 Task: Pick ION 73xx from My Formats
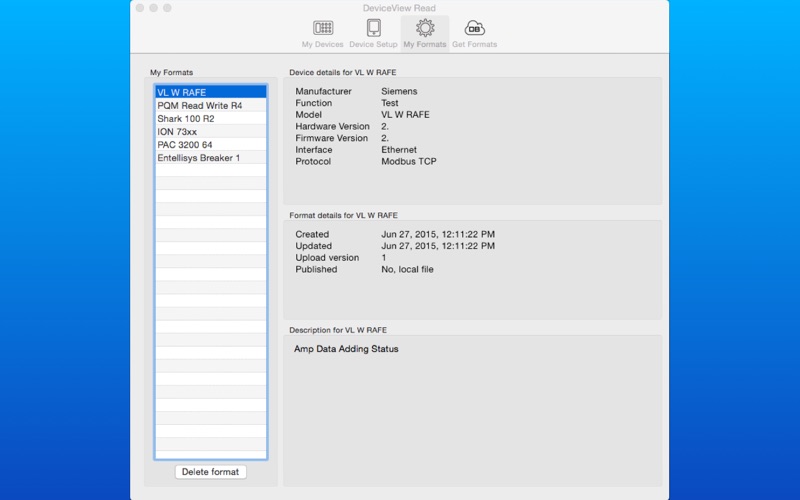[210, 131]
